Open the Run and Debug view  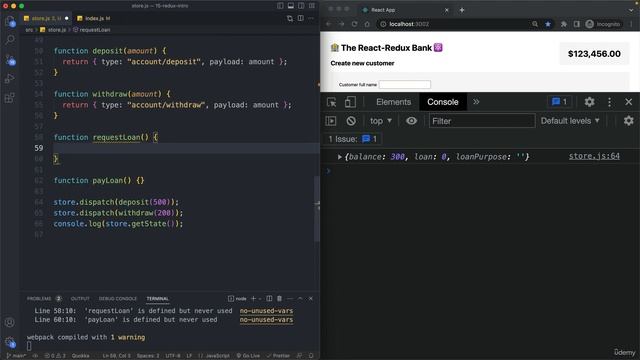click(10, 78)
